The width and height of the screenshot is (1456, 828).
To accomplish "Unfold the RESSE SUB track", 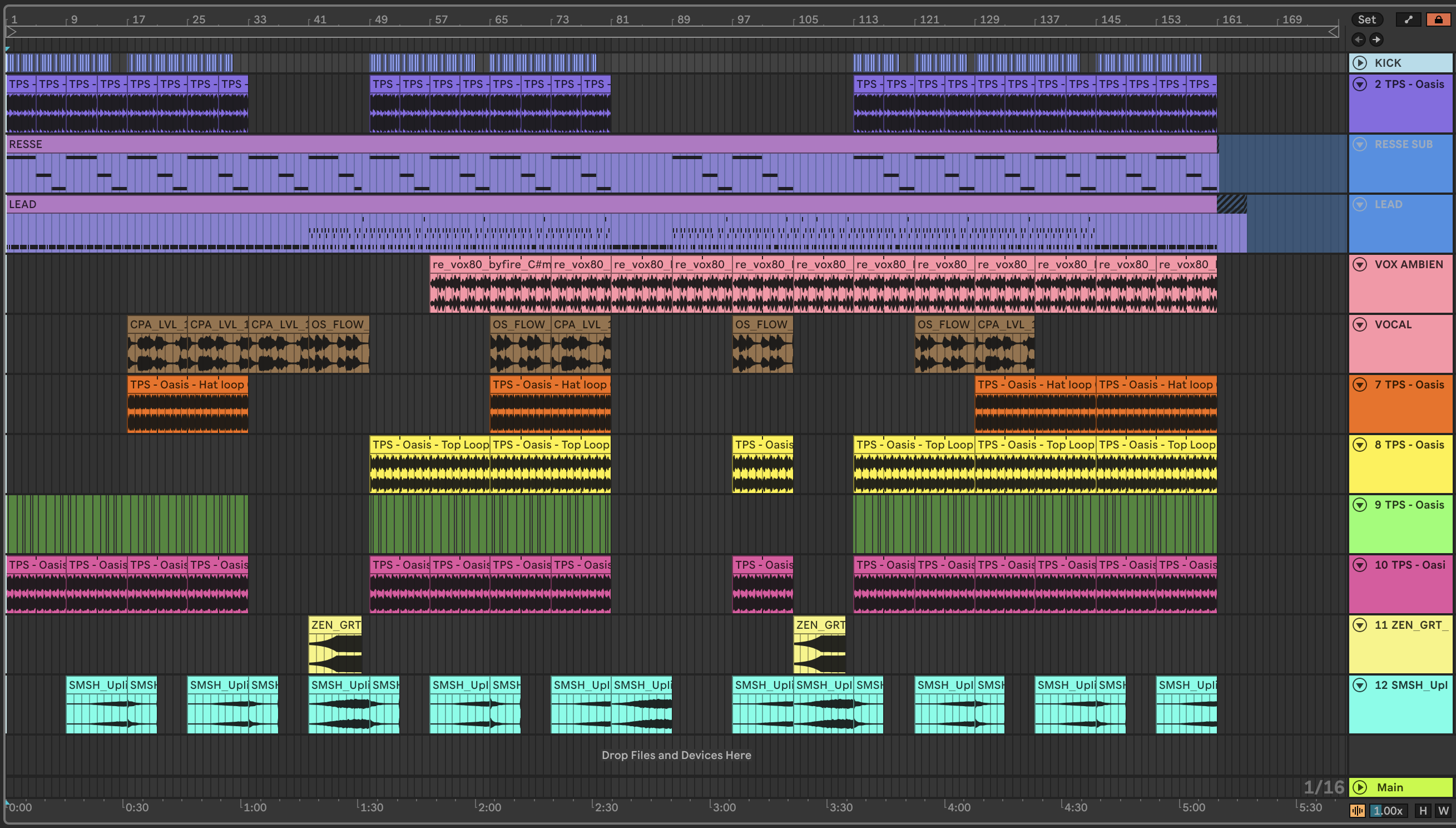I will 1359,145.
